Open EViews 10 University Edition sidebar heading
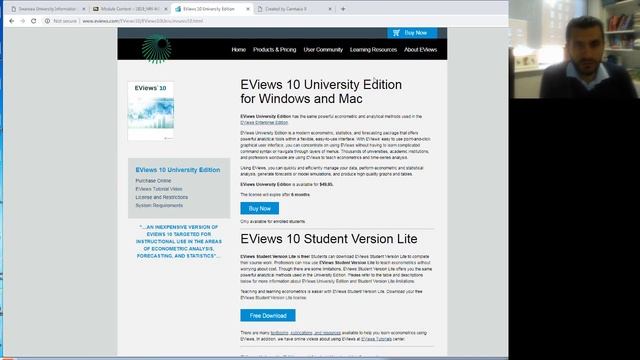The height and width of the screenshot is (360, 640). [x=178, y=170]
